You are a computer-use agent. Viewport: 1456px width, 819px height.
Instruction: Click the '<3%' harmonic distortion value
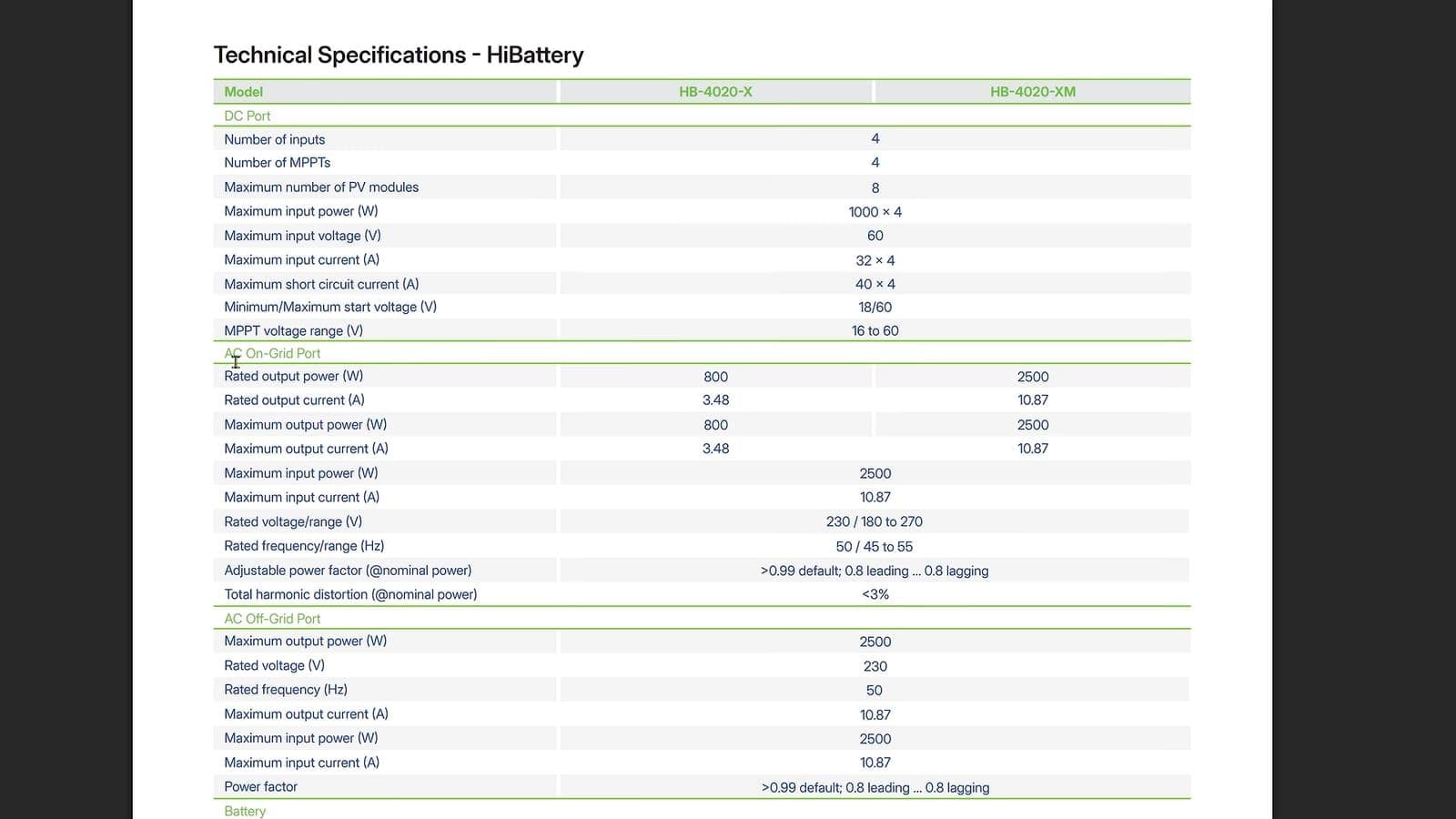tap(875, 594)
